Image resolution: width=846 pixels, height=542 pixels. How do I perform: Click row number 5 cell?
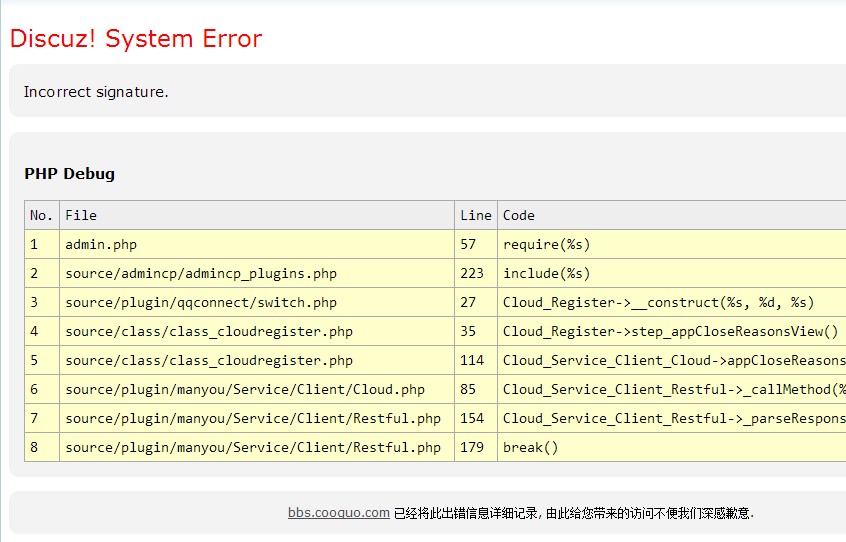tap(42, 360)
